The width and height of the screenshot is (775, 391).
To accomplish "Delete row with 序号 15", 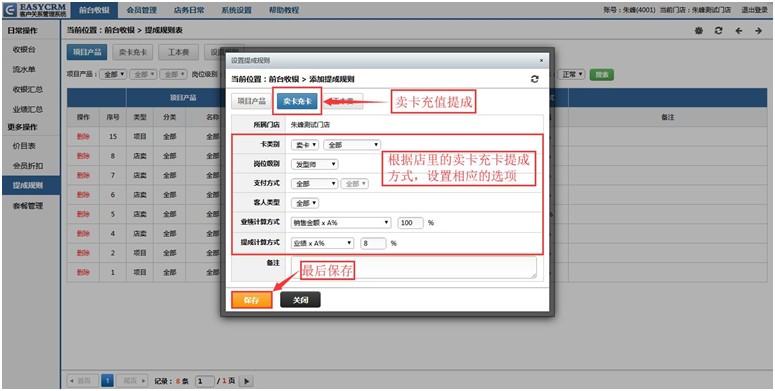I will 84,136.
